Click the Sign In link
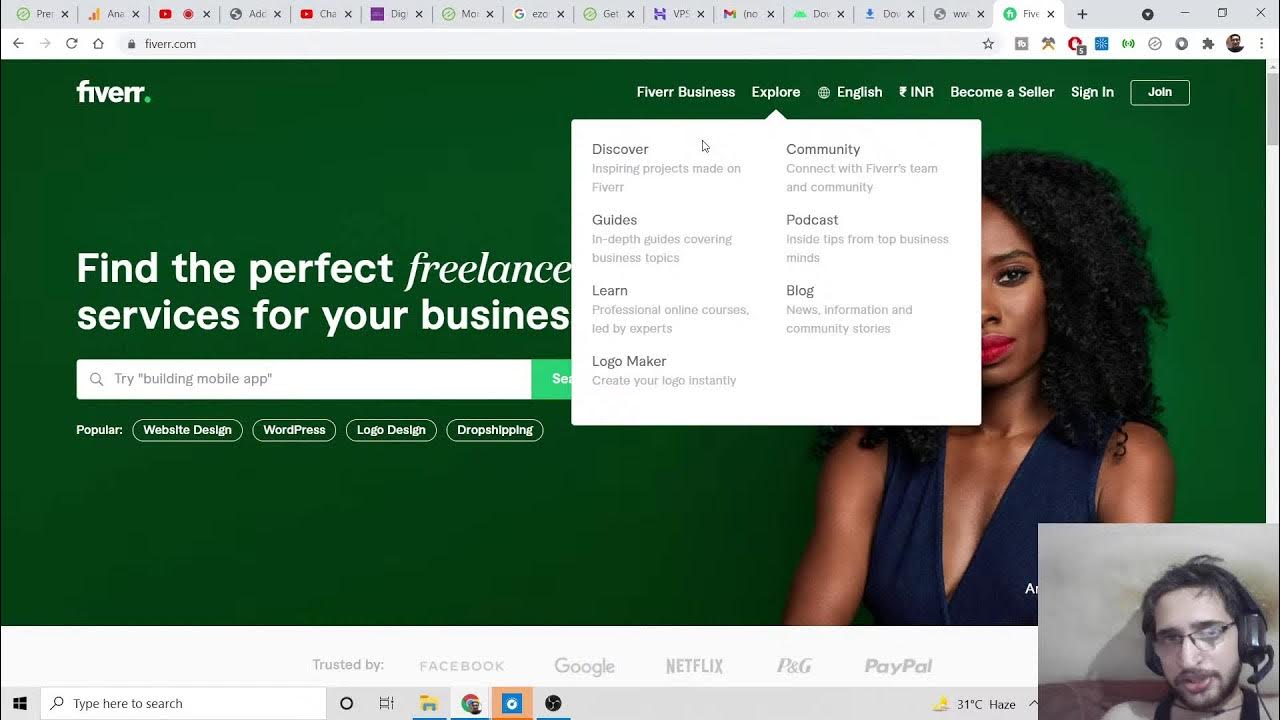Screen dimensions: 1280x720 (x=1092, y=92)
